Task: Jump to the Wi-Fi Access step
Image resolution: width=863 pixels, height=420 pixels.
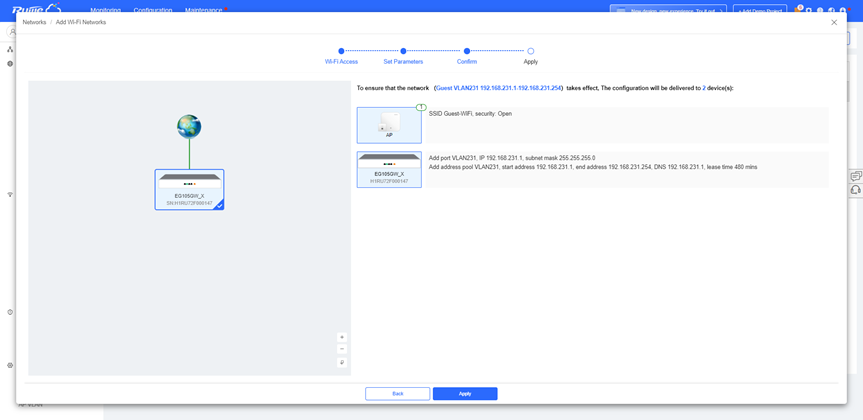Action: click(x=341, y=56)
